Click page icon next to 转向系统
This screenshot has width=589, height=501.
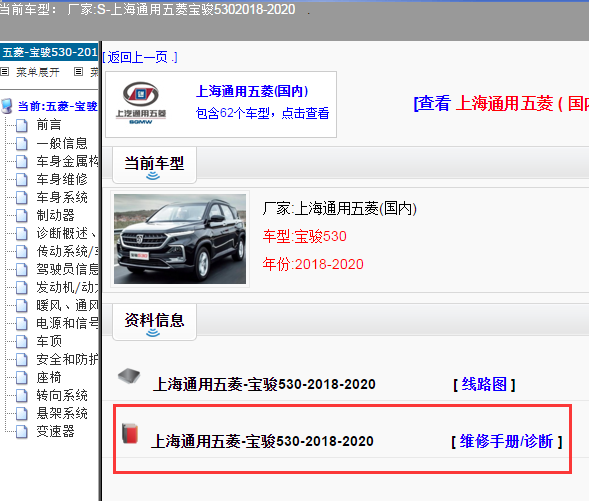tap(22, 395)
